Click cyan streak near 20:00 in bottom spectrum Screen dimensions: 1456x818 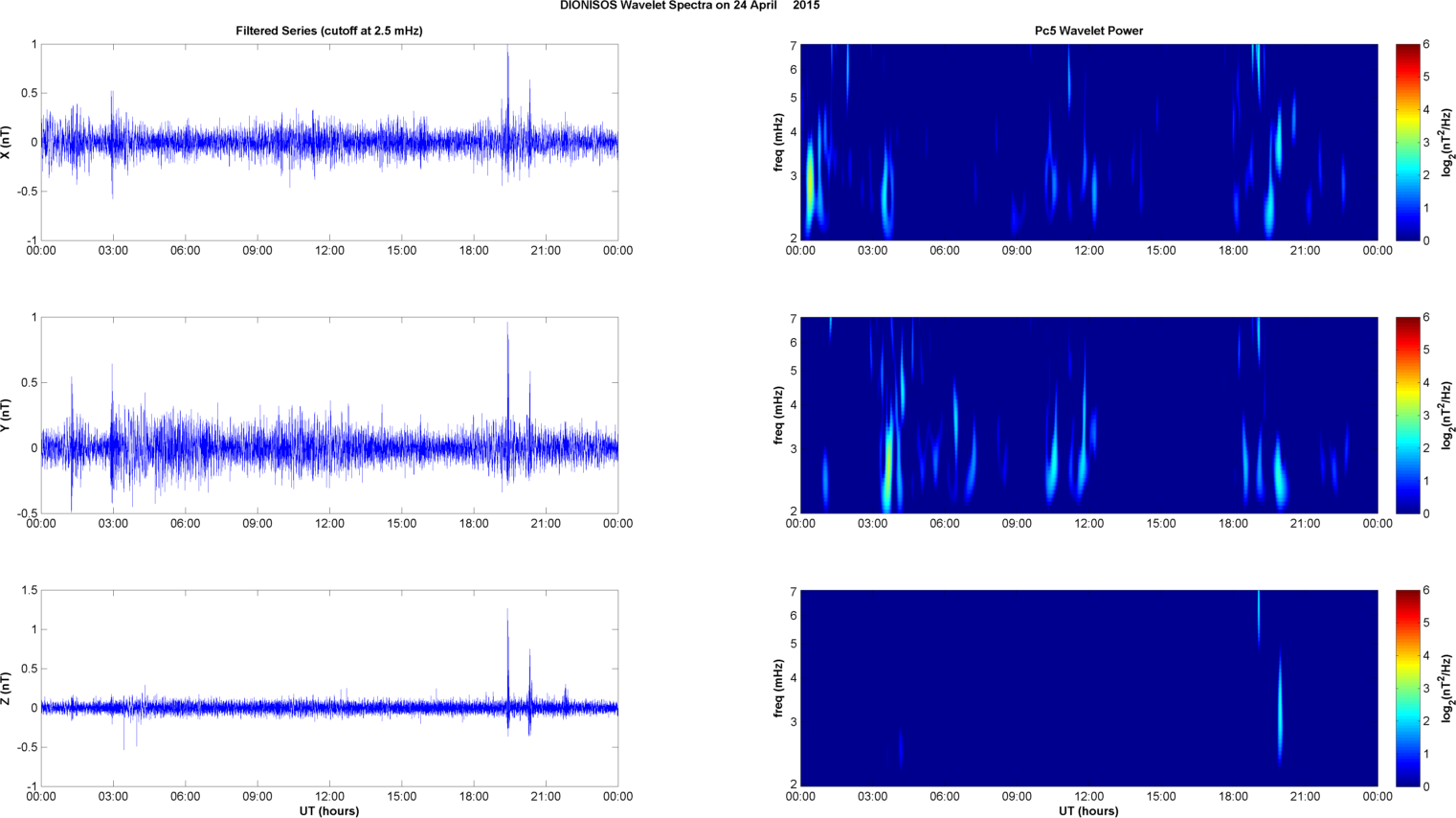click(x=1280, y=709)
